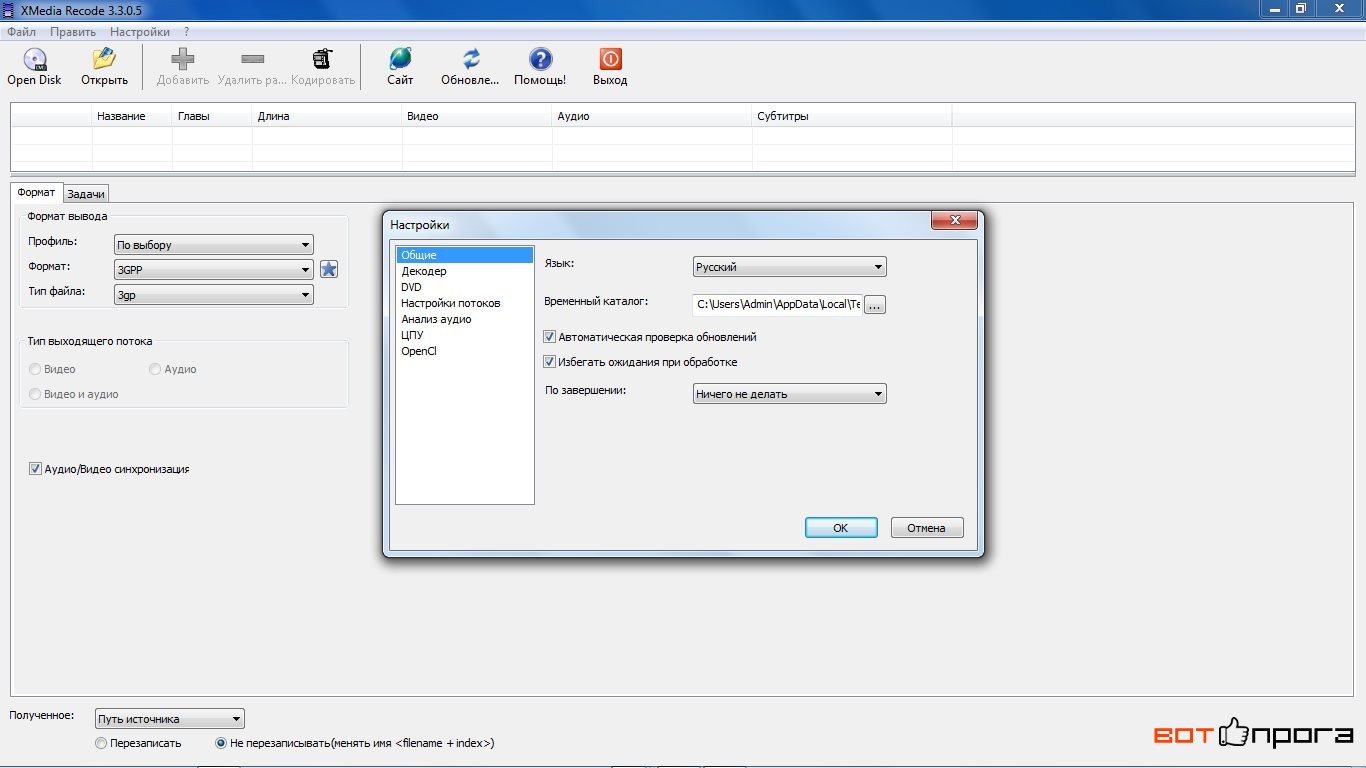
Task: Toggle Избегать ожидания при обработке checkbox
Action: point(549,362)
